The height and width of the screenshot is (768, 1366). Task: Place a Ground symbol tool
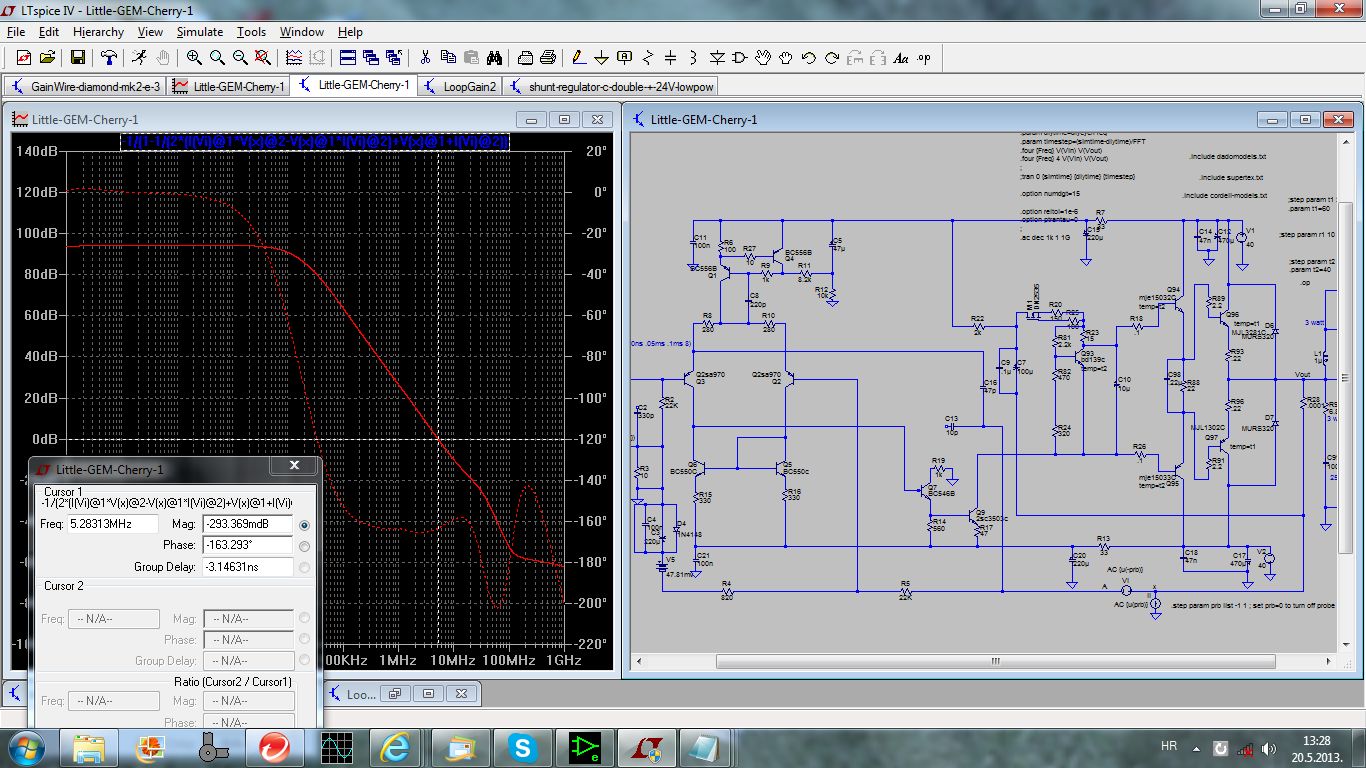pos(602,58)
